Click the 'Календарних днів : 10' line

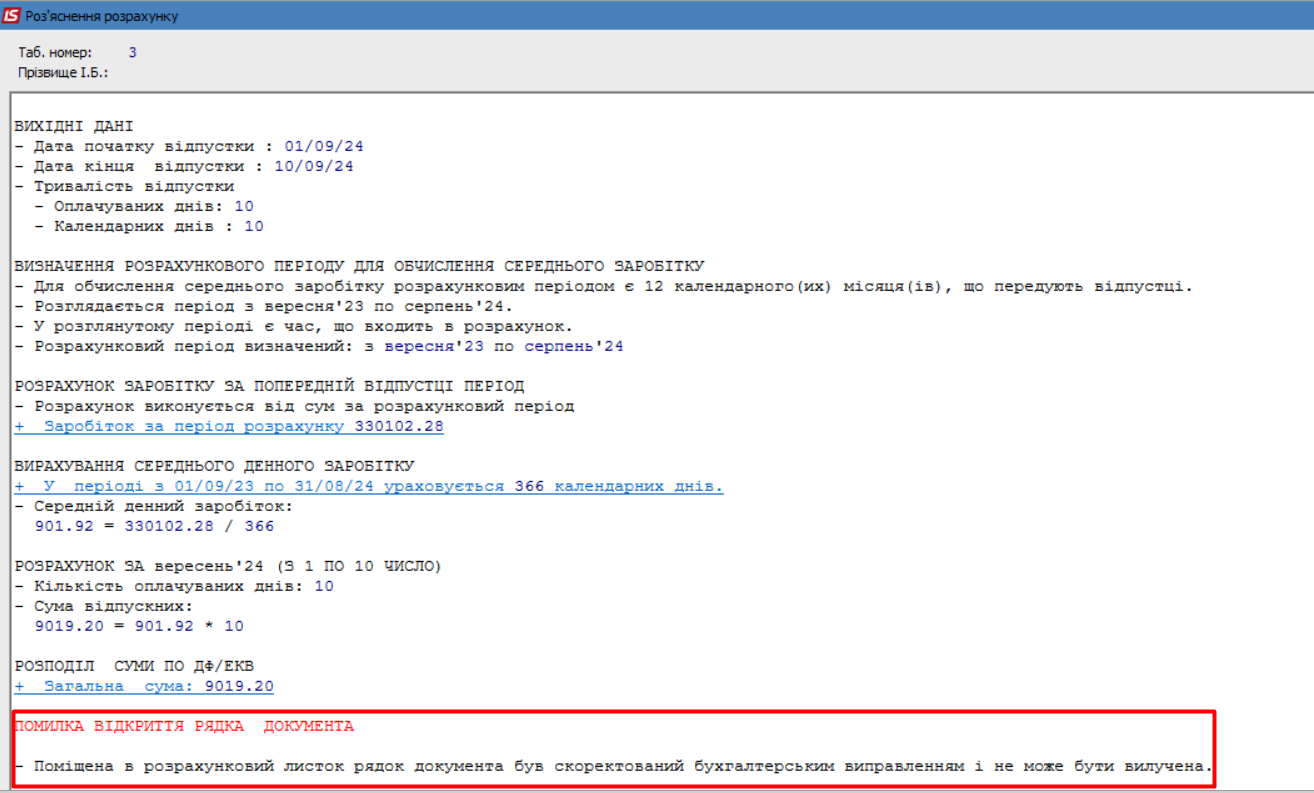[149, 227]
